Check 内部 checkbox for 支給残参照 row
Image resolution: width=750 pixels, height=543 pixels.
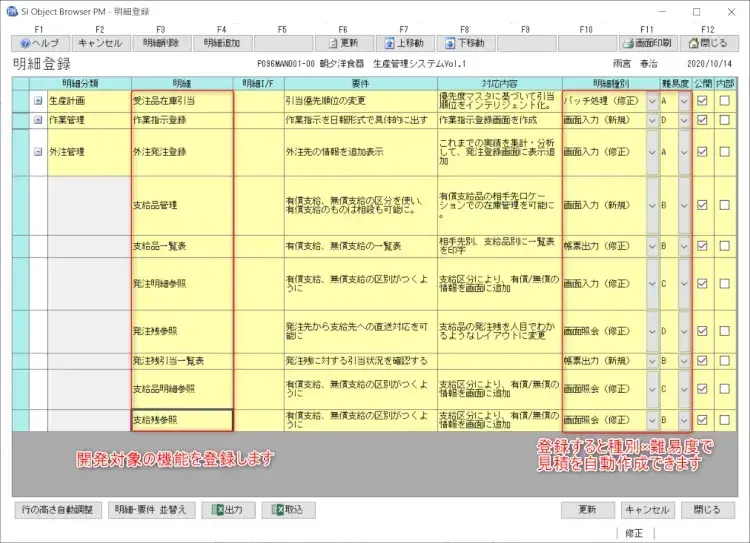click(725, 420)
